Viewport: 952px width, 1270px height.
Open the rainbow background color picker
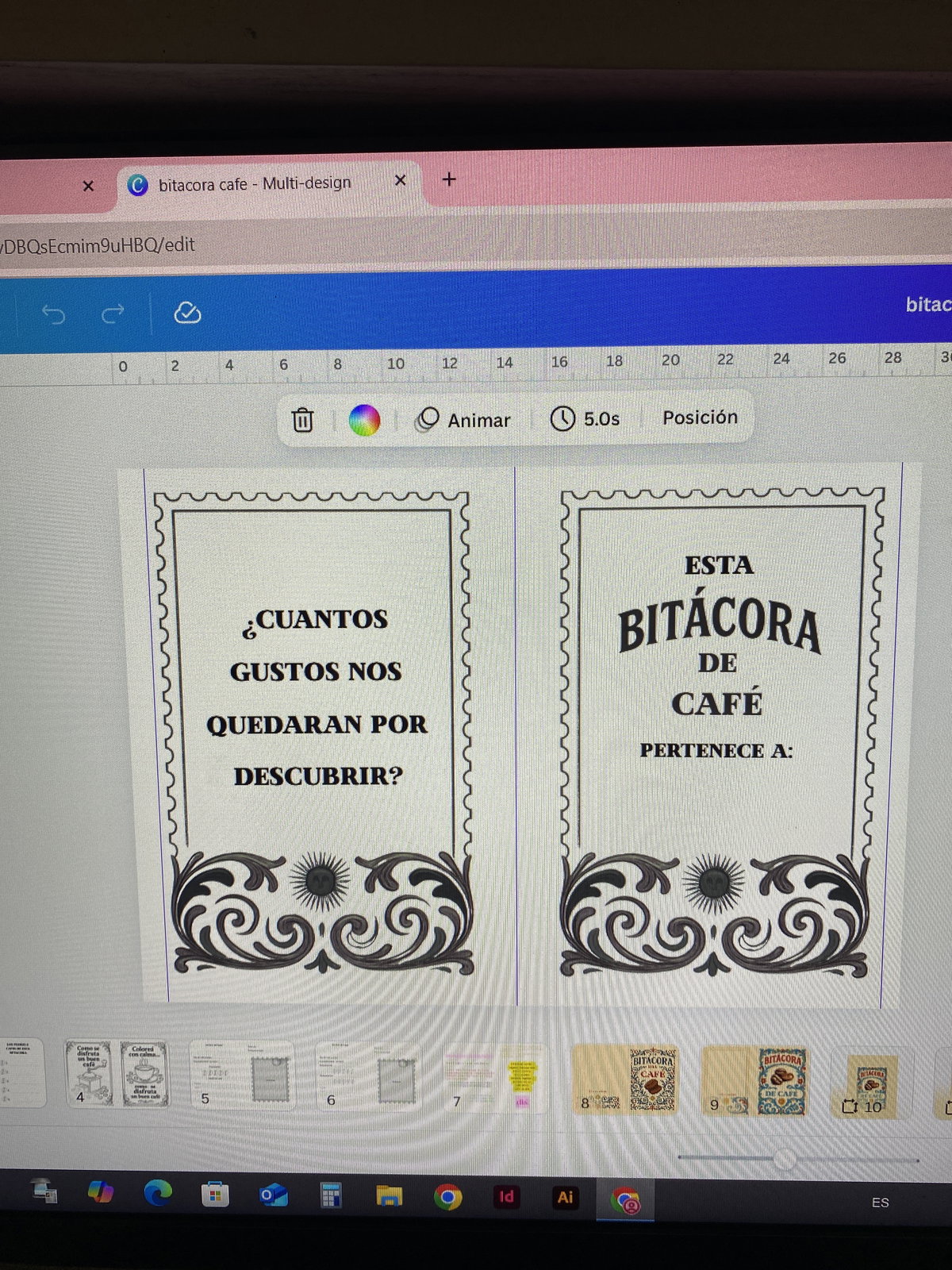[364, 420]
